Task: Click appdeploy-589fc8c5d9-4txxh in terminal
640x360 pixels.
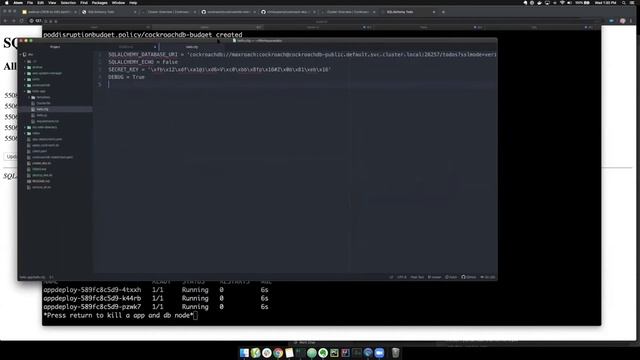Action: [x=92, y=290]
